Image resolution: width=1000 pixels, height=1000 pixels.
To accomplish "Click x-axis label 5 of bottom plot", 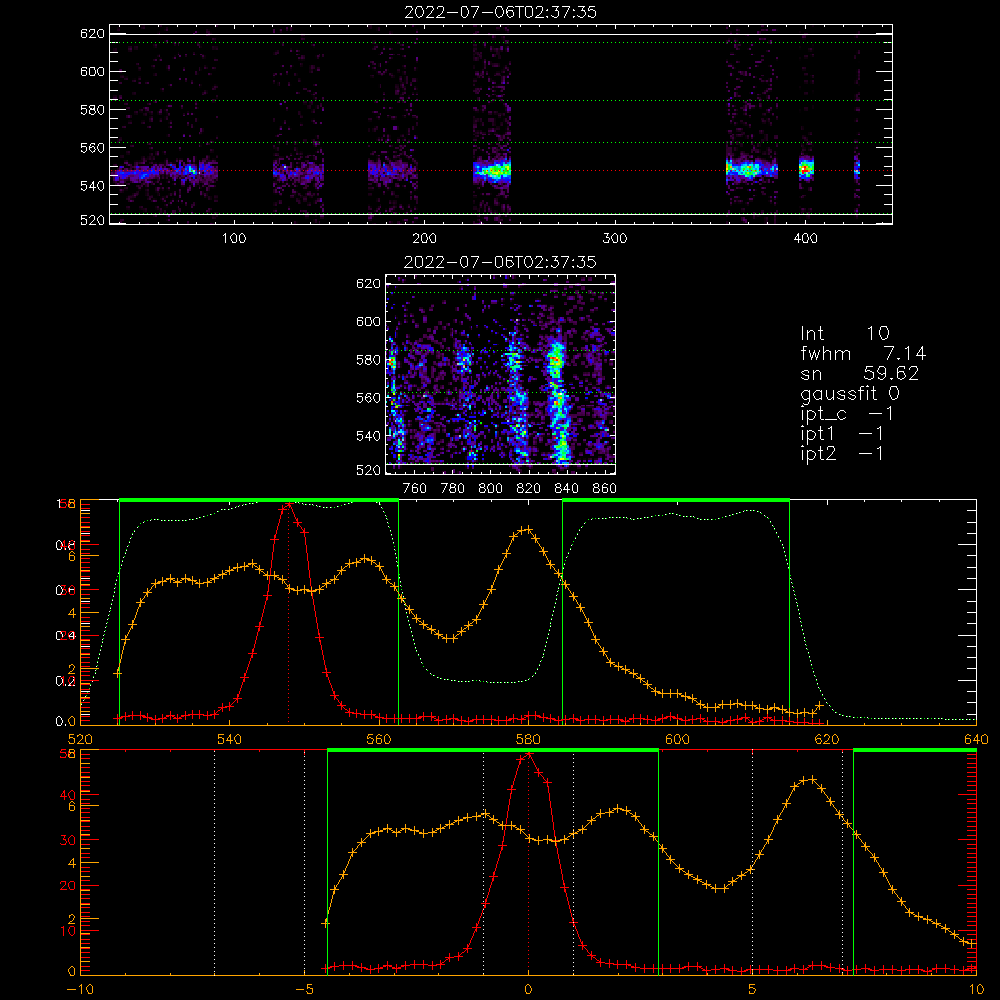I will (752, 989).
